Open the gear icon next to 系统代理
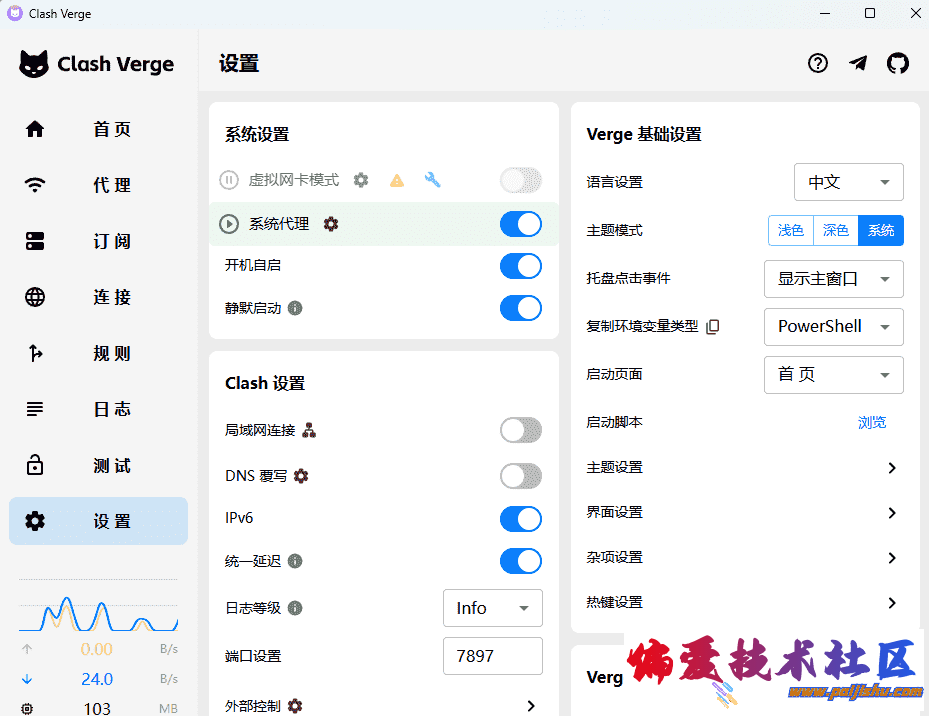Screen dimensions: 929x716 330,224
